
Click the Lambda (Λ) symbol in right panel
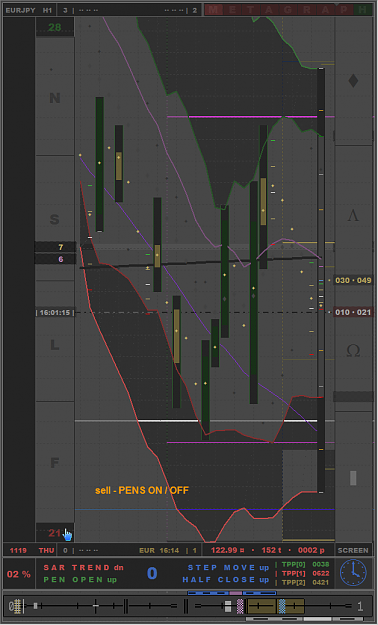coord(353,216)
